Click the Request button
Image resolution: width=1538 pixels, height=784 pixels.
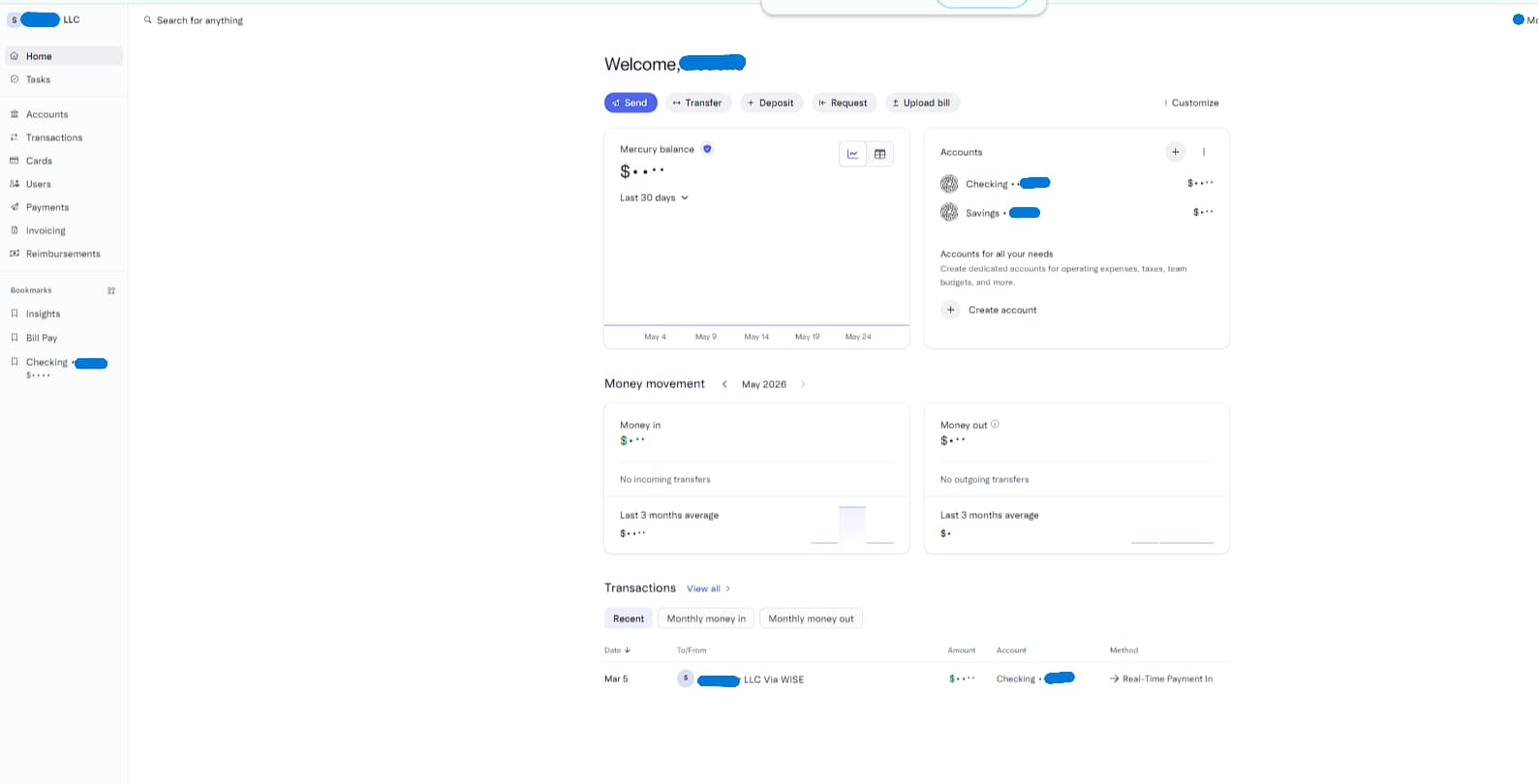(844, 103)
